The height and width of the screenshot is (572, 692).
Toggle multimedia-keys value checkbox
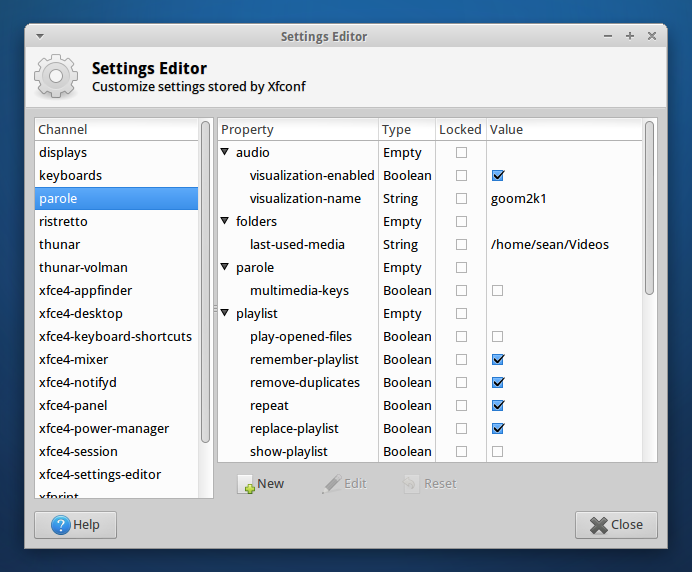point(497,290)
